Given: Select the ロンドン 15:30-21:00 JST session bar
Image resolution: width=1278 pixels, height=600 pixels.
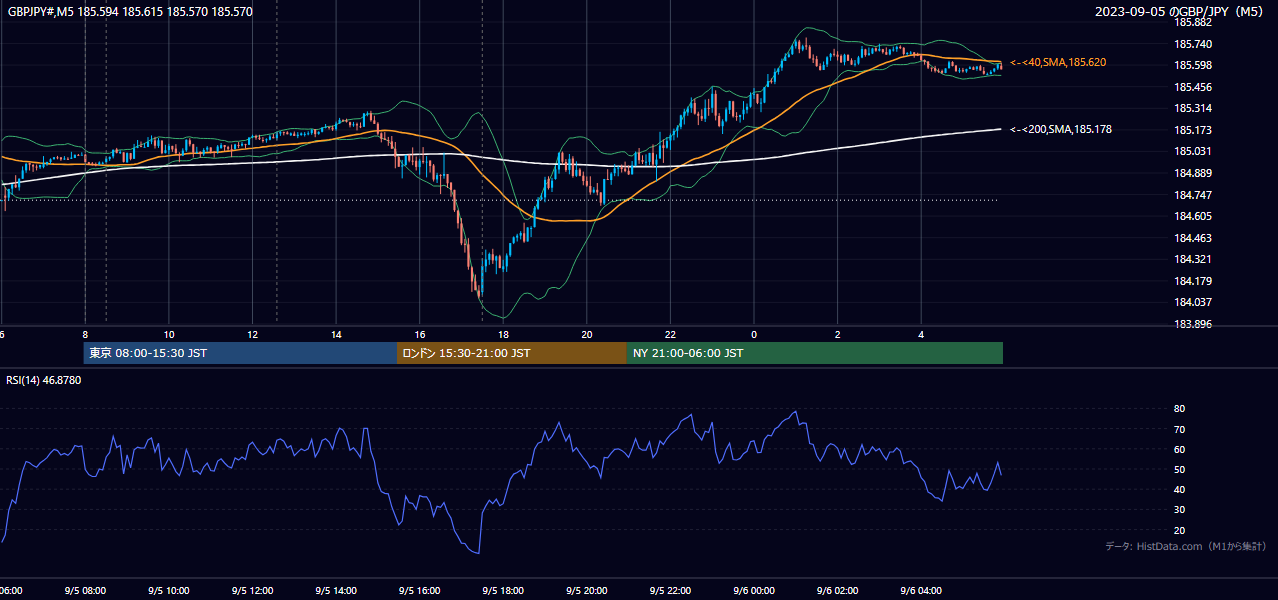Looking at the screenshot, I should (512, 353).
